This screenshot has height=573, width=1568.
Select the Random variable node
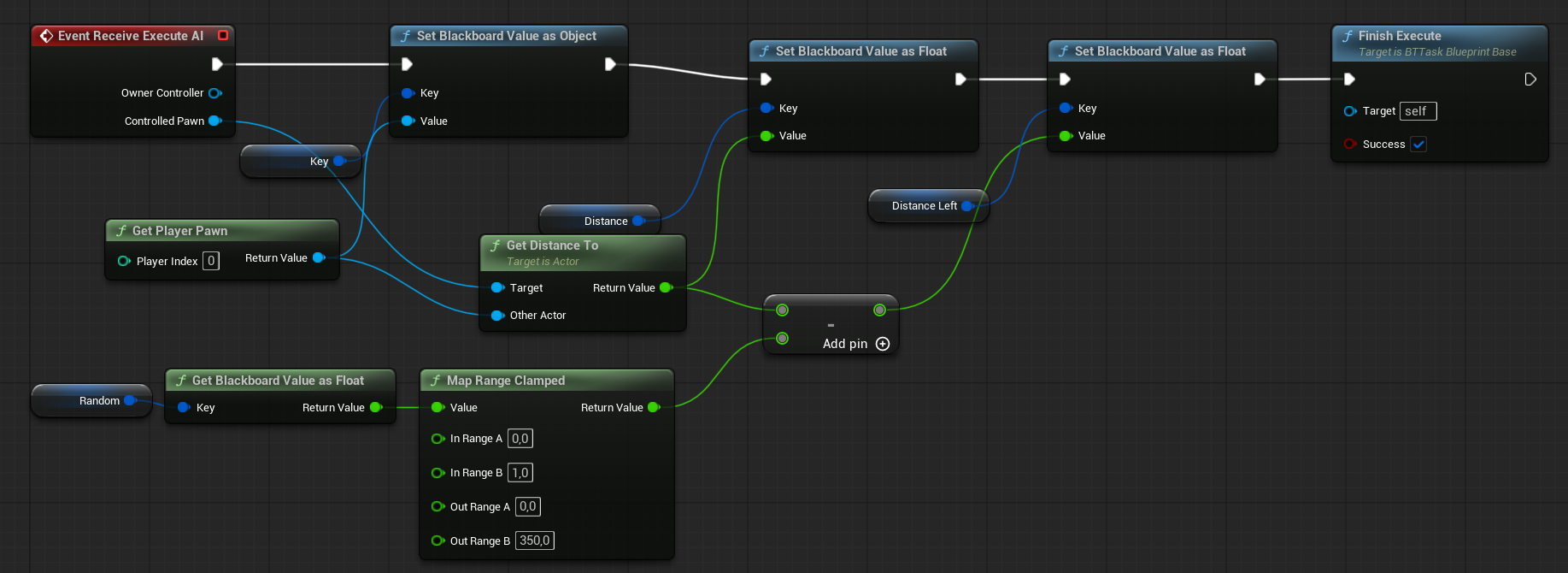[98, 400]
